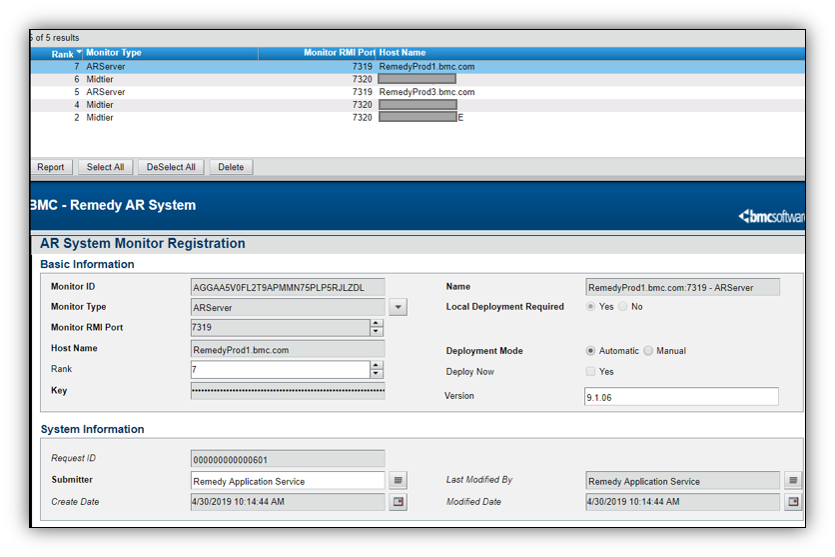835x557 pixels.
Task: Select the rank 2 Midtier row
Action: pos(418,118)
